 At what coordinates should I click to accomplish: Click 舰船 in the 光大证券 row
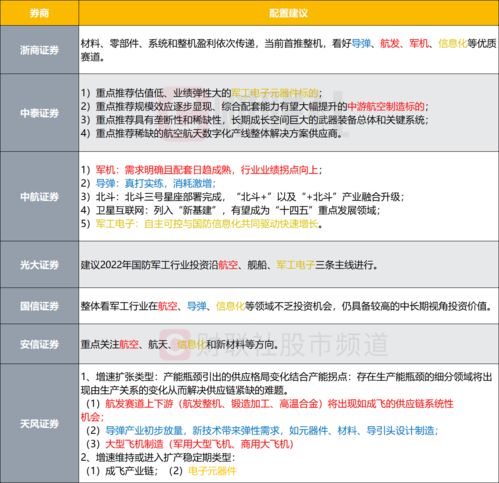257,265
